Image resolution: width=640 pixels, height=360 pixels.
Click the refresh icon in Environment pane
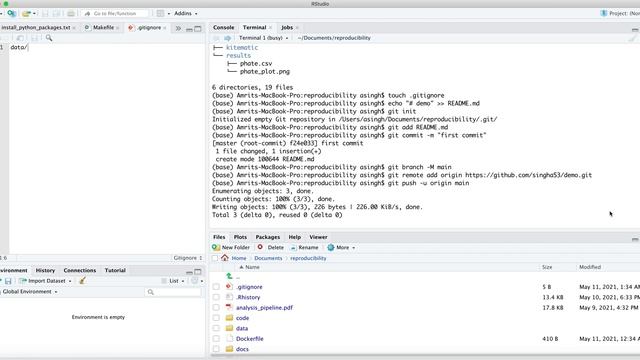(194, 281)
